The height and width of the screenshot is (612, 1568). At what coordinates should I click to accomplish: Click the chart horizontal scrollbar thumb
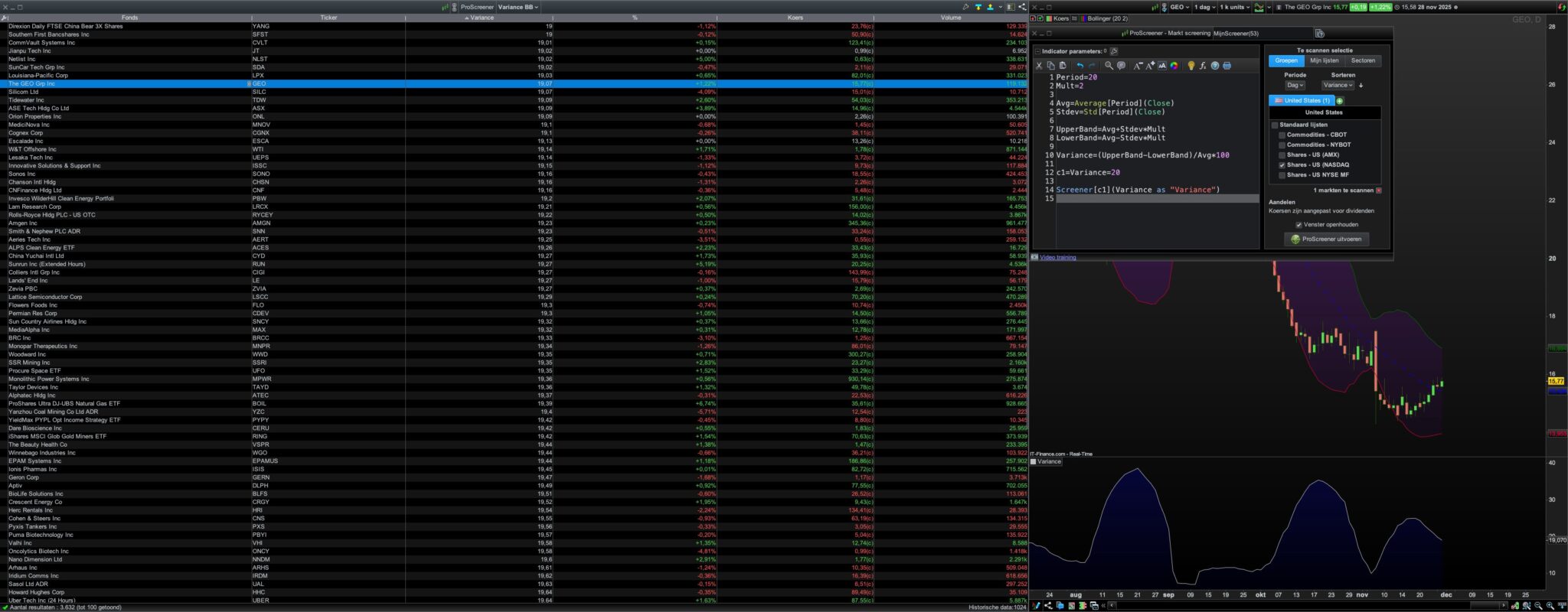(1484, 605)
